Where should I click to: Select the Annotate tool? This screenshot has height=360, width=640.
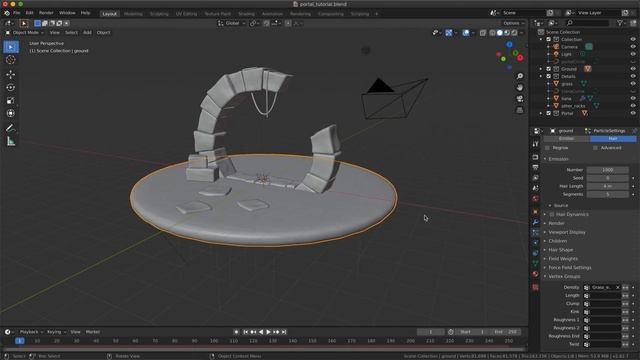coord(11,128)
